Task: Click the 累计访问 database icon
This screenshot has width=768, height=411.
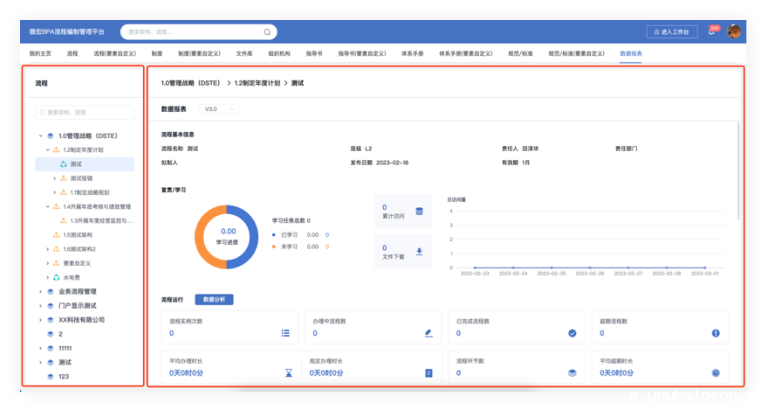Action: click(x=419, y=210)
